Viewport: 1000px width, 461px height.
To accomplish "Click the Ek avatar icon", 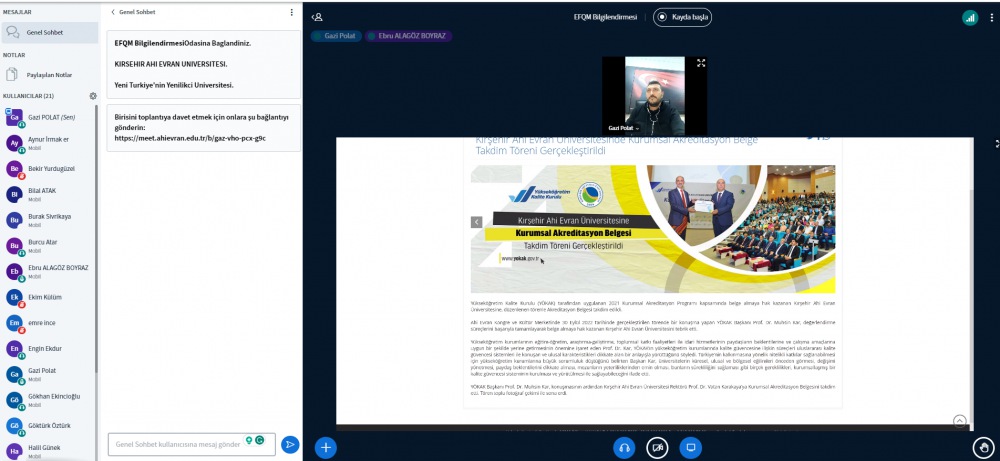I will (14, 297).
